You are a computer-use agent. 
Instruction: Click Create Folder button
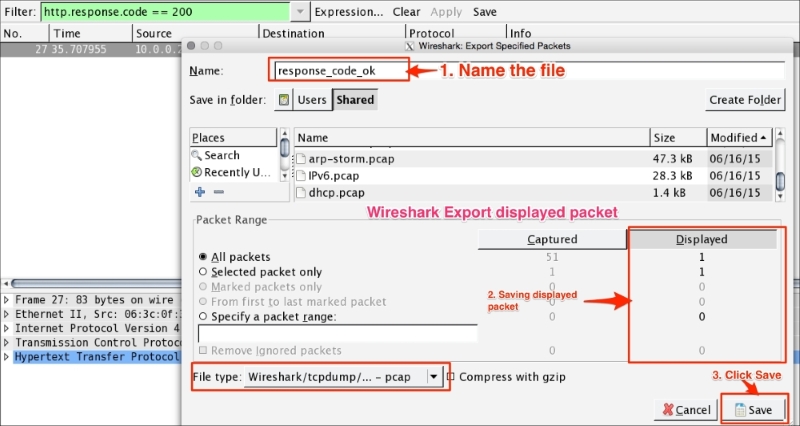point(745,100)
